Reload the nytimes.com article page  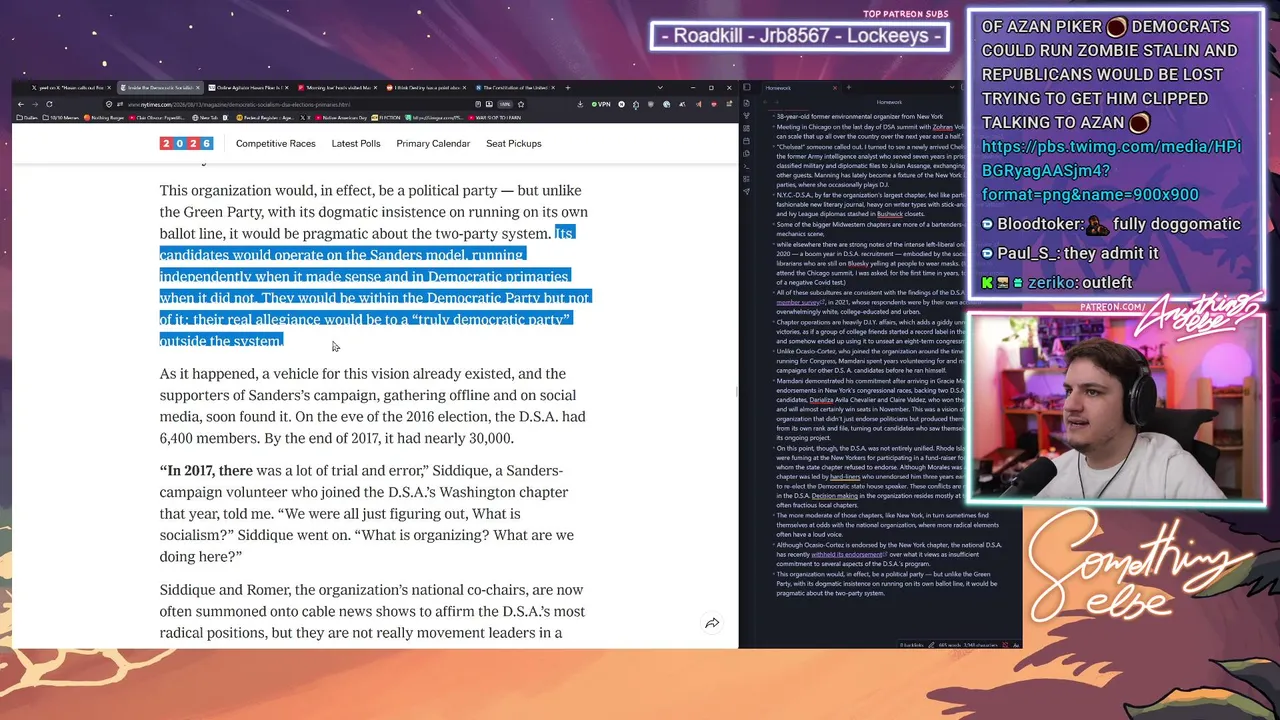(49, 104)
